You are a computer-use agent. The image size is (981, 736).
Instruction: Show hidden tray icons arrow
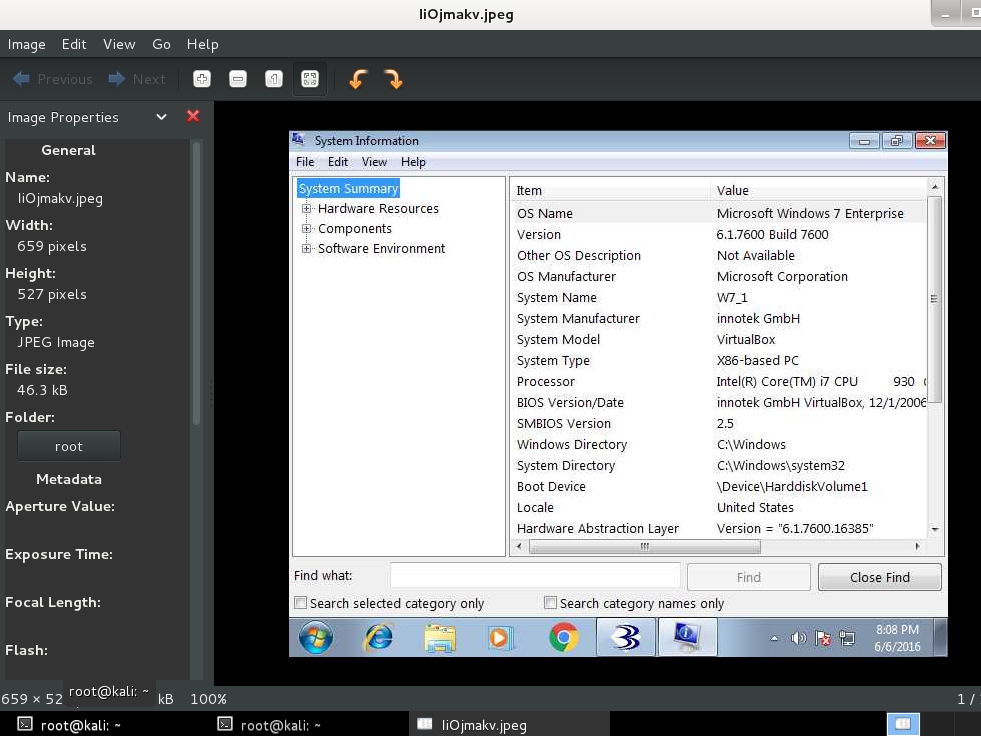click(774, 638)
